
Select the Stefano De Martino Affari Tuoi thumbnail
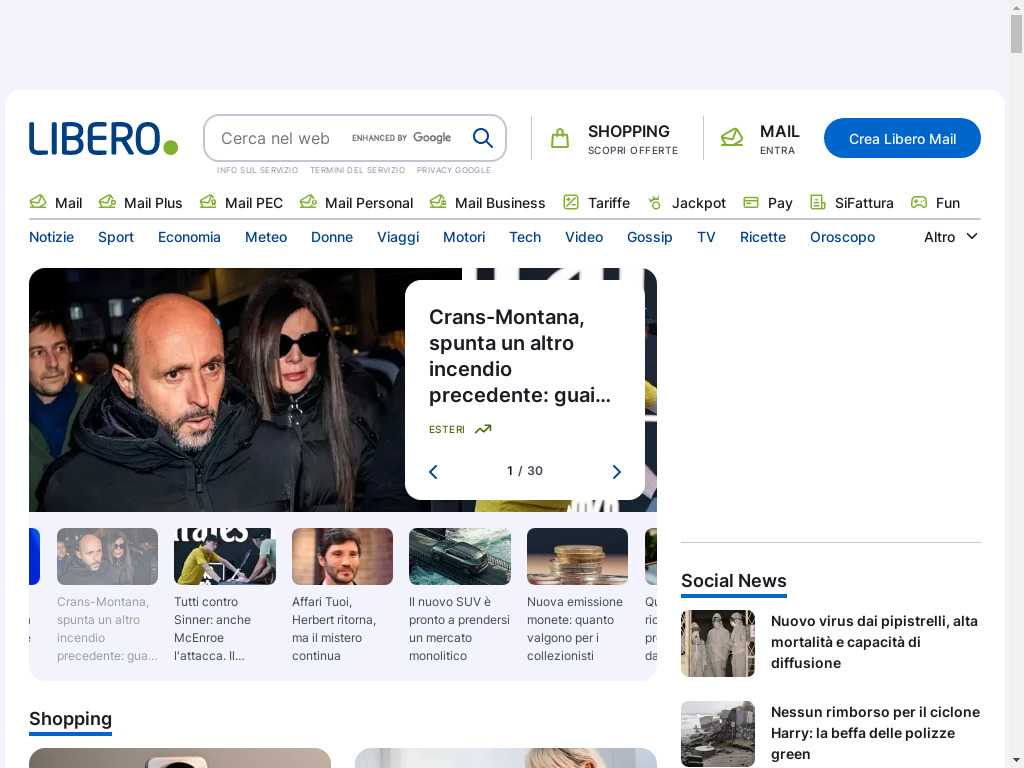point(342,557)
